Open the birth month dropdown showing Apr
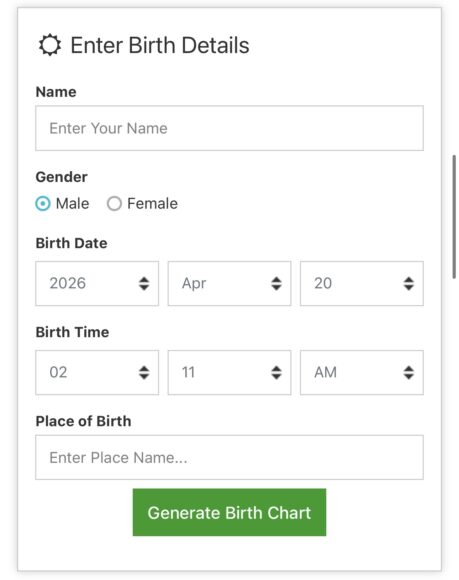This screenshot has width=459, height=580. 229,284
